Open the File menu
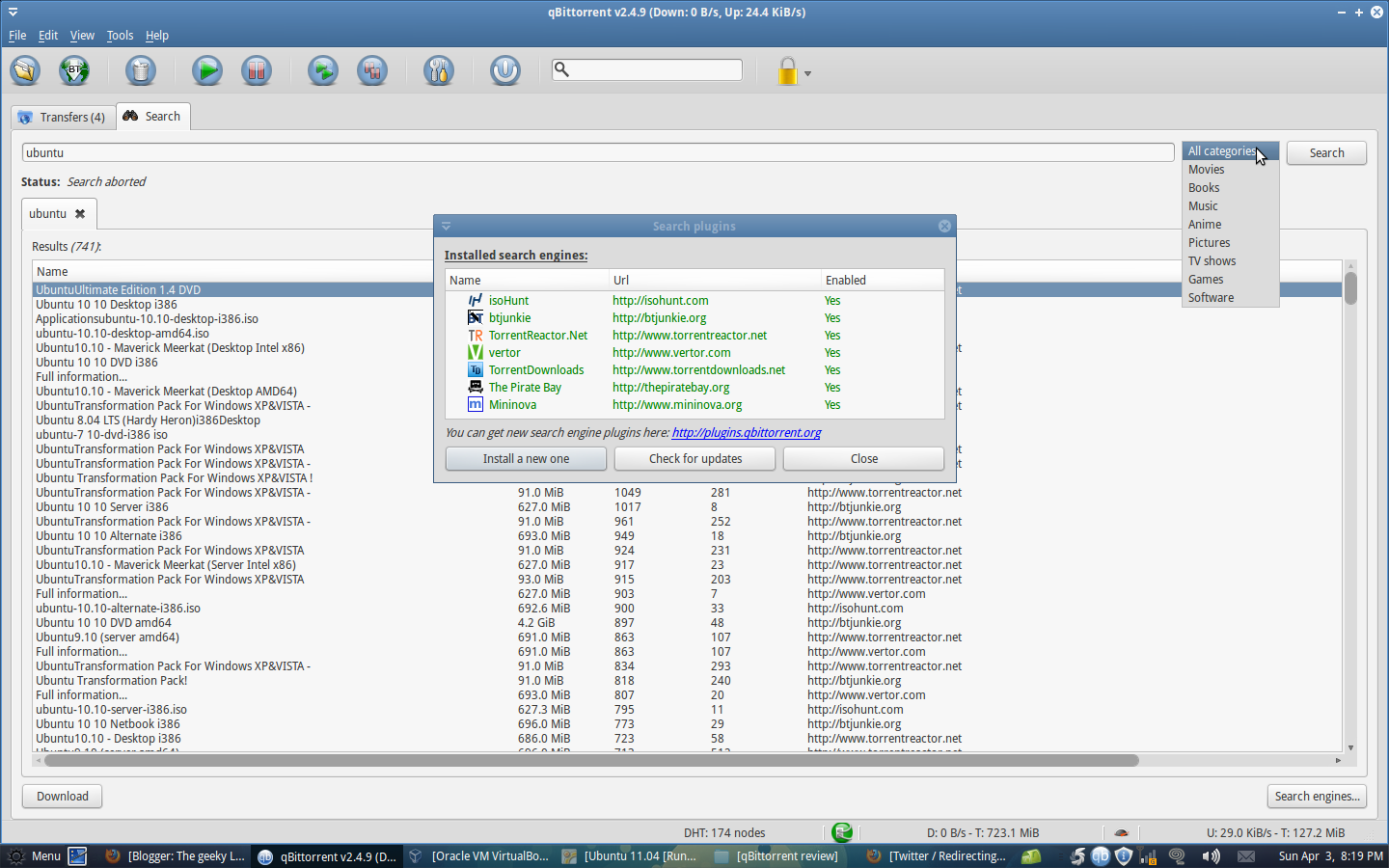Image resolution: width=1389 pixels, height=868 pixels. (17, 36)
